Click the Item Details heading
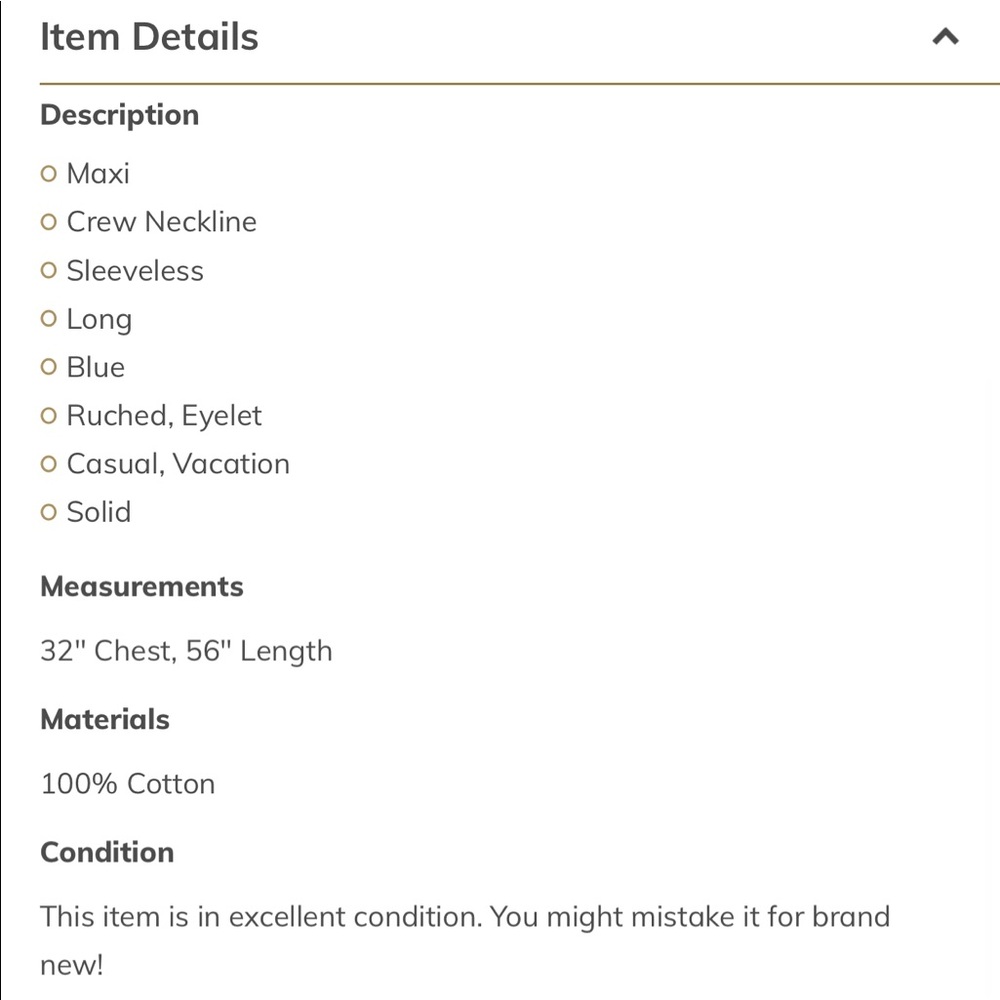 [x=149, y=36]
